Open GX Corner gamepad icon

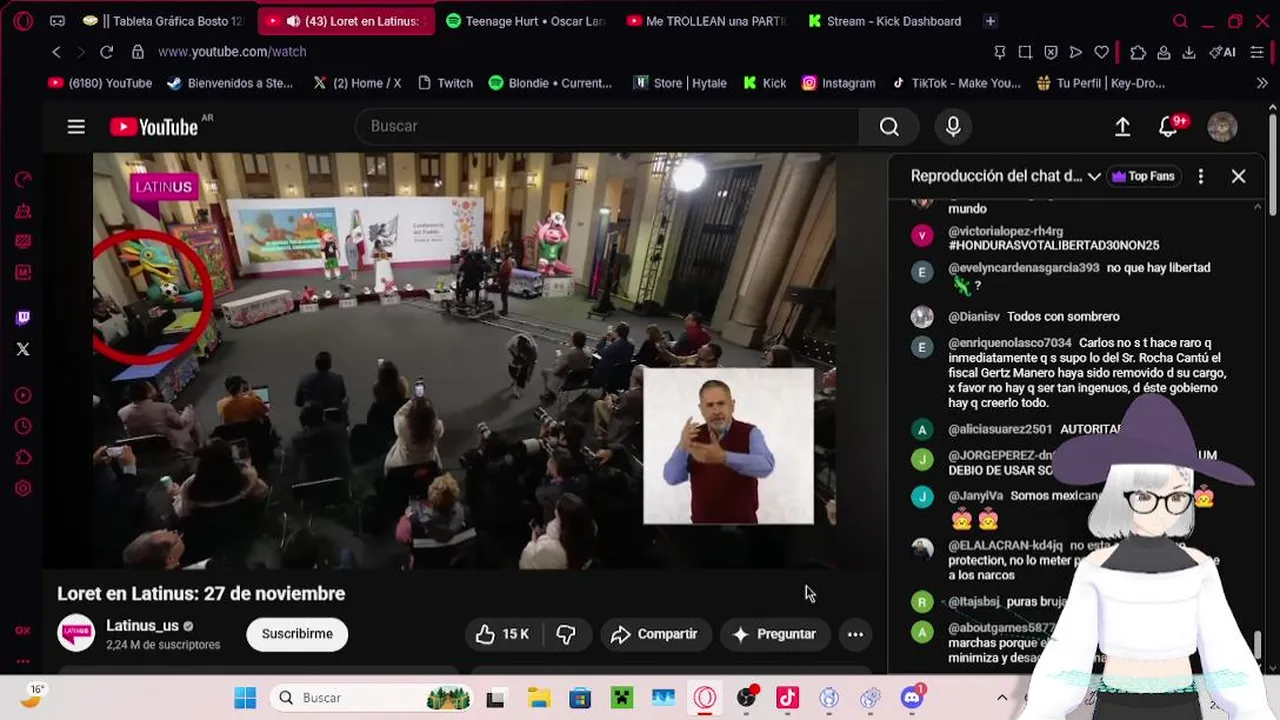click(x=57, y=21)
